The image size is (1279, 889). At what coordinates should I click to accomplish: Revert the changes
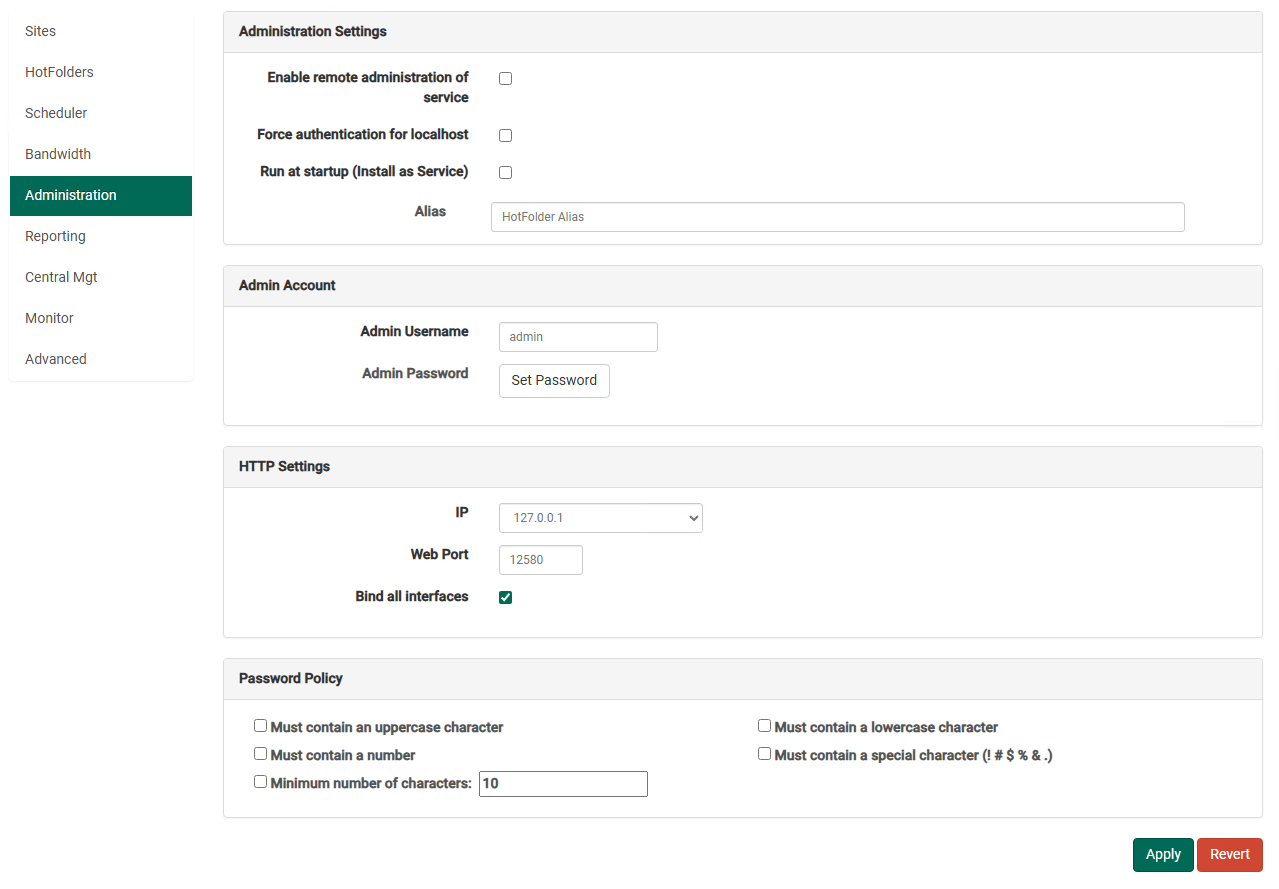pos(1230,854)
